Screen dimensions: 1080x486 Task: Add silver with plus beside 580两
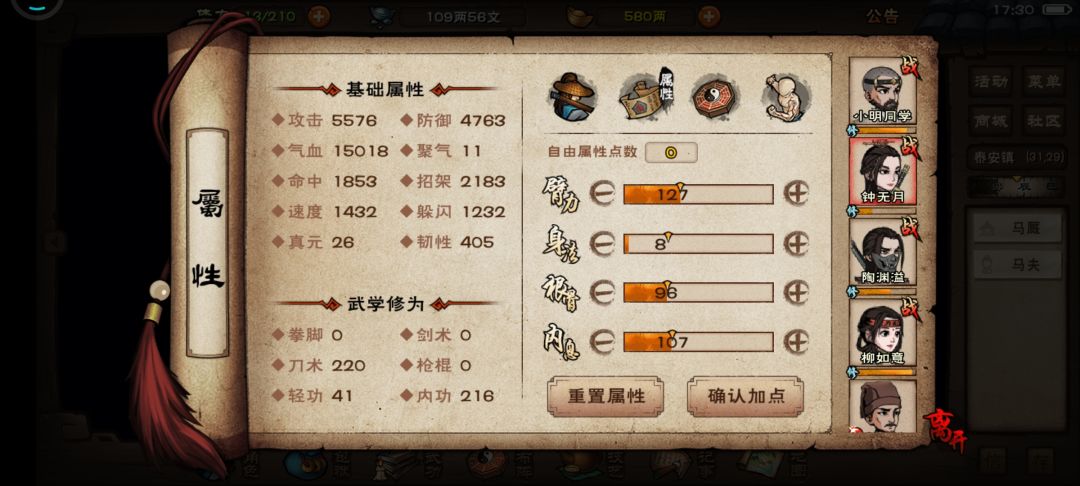tap(709, 17)
